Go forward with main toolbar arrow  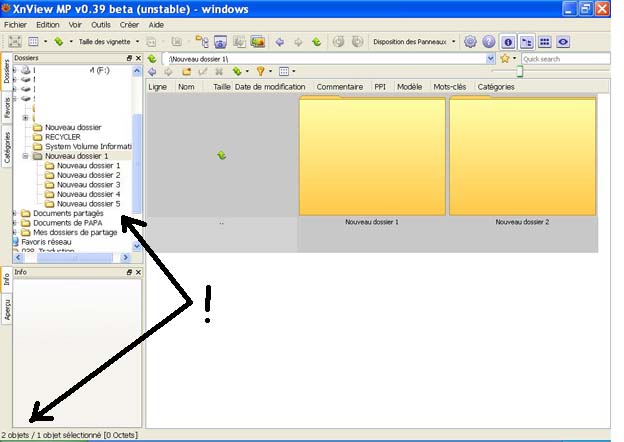(x=298, y=42)
